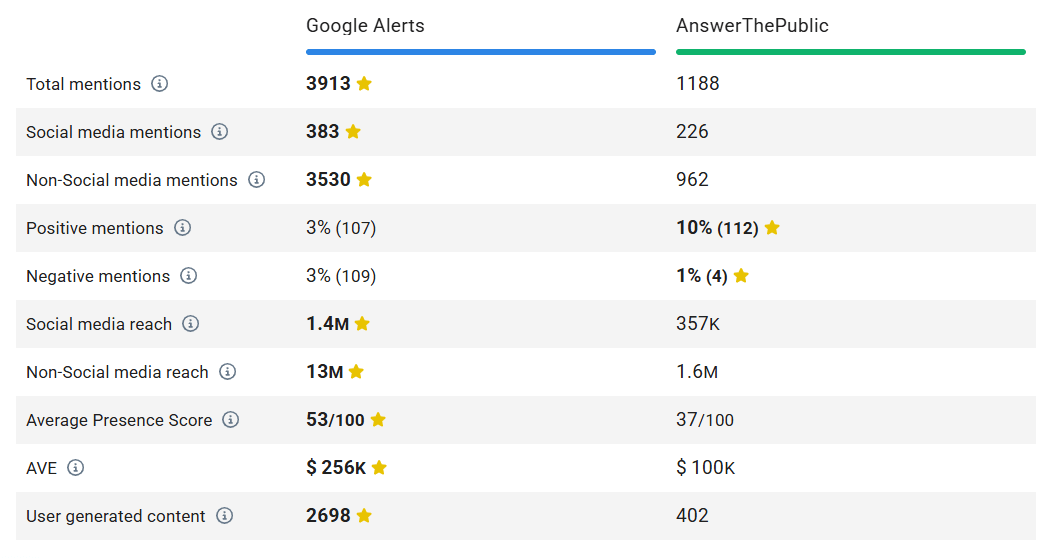Click the $ 256K AVE value
The image size is (1052, 558).
tap(336, 468)
